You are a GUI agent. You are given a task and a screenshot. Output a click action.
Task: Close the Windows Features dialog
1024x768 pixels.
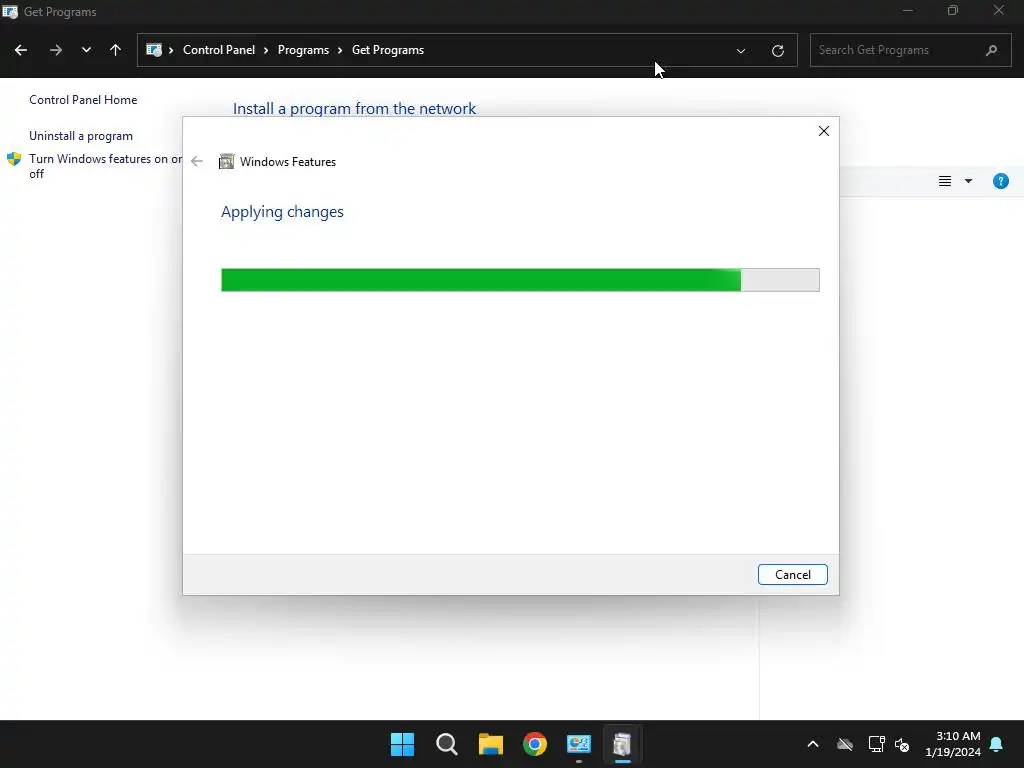pos(824,131)
